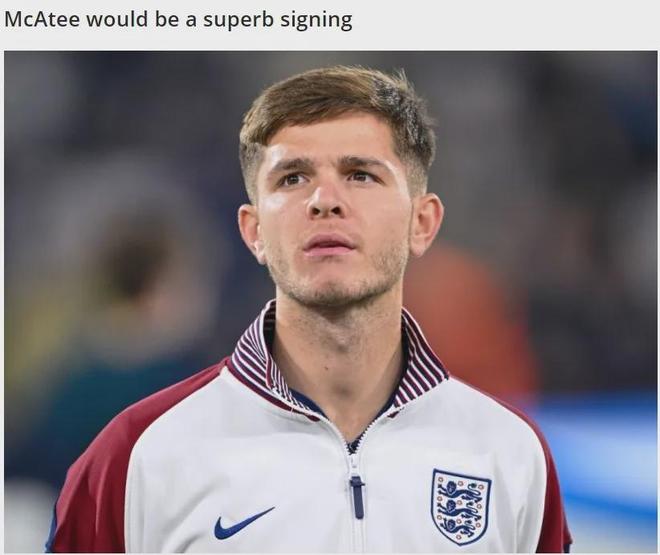Click the player's nose
660x555 pixels.
point(325,198)
